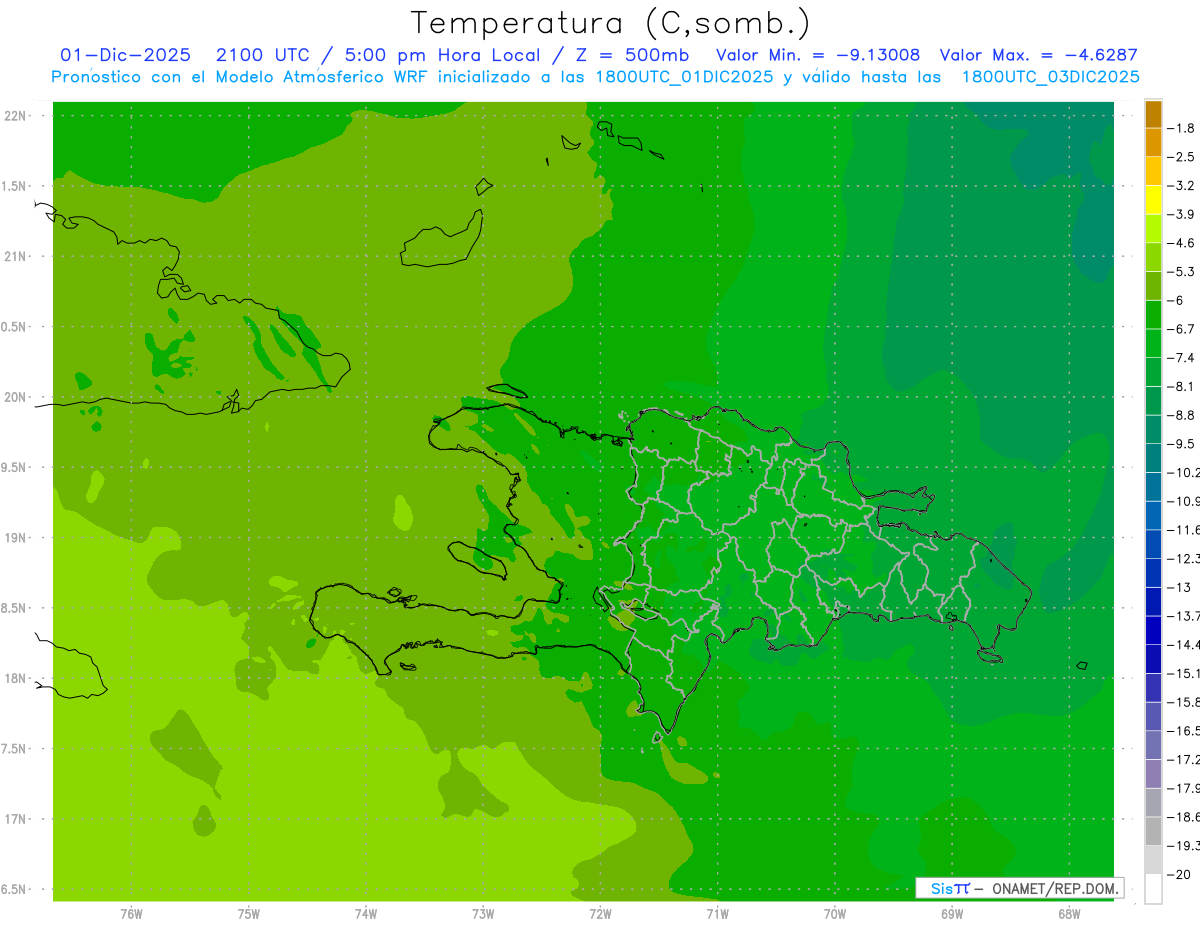Click the '76W' longitude label
This screenshot has width=1200, height=927.
pyautogui.click(x=131, y=914)
